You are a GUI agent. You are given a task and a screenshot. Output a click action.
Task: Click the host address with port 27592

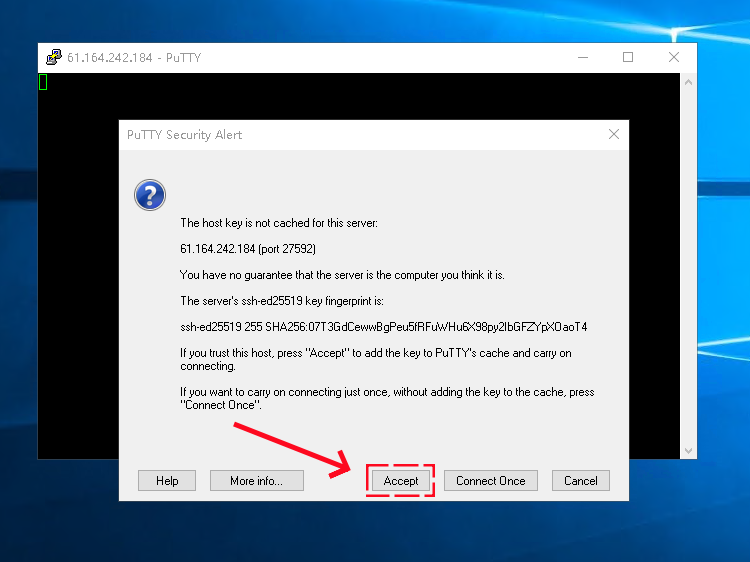pos(248,248)
